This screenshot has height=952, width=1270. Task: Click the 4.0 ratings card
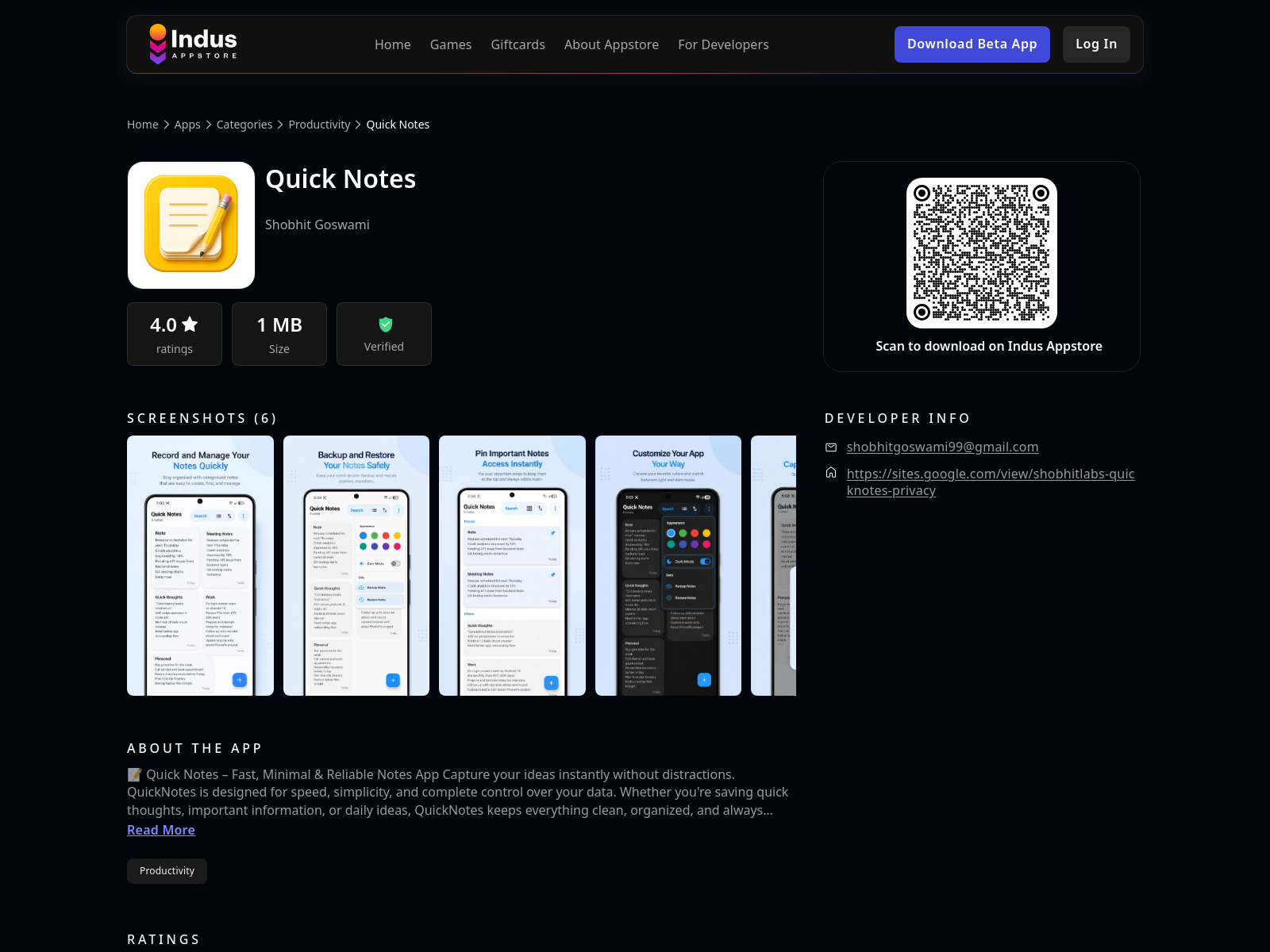(175, 334)
